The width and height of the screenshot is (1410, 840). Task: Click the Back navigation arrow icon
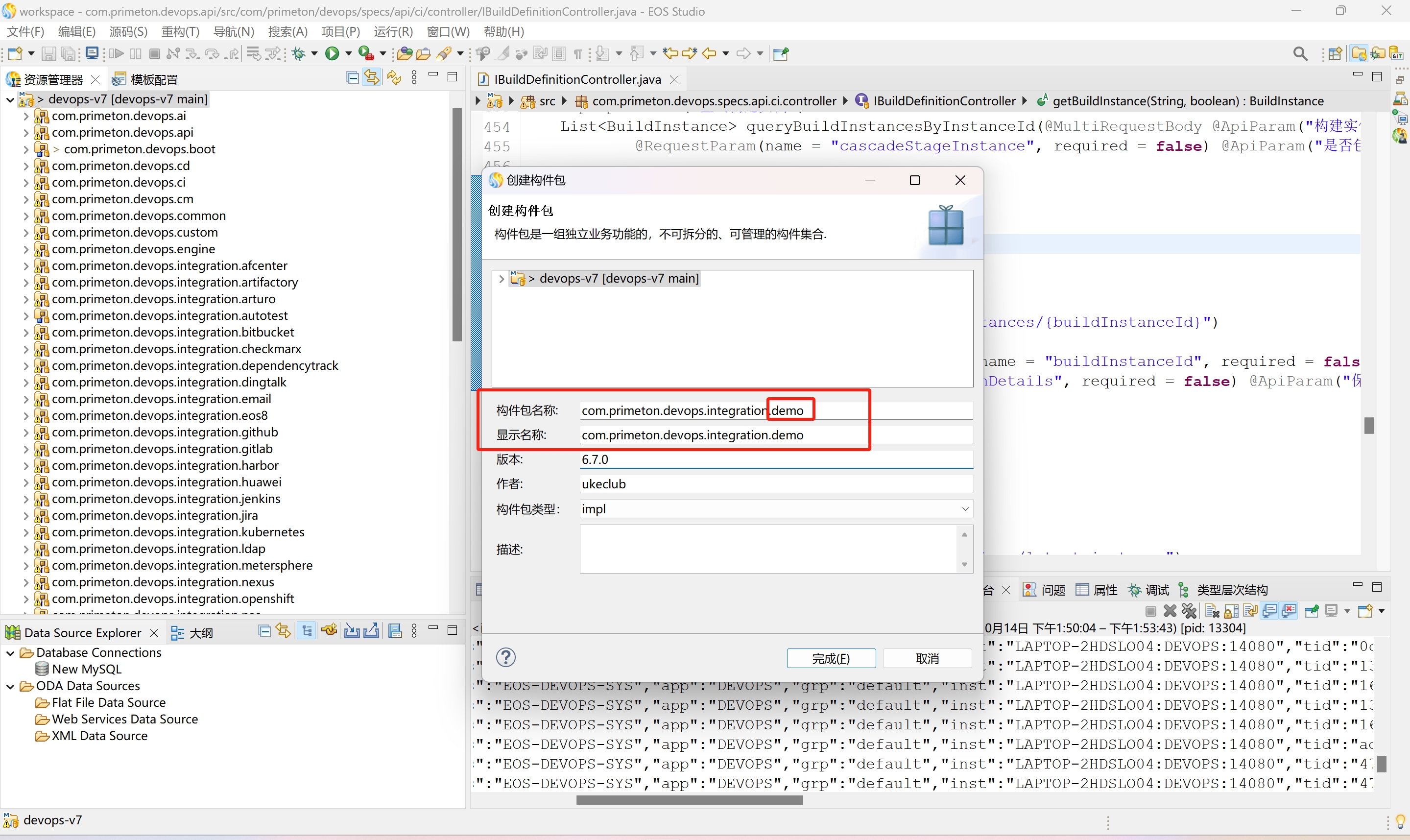click(708, 54)
